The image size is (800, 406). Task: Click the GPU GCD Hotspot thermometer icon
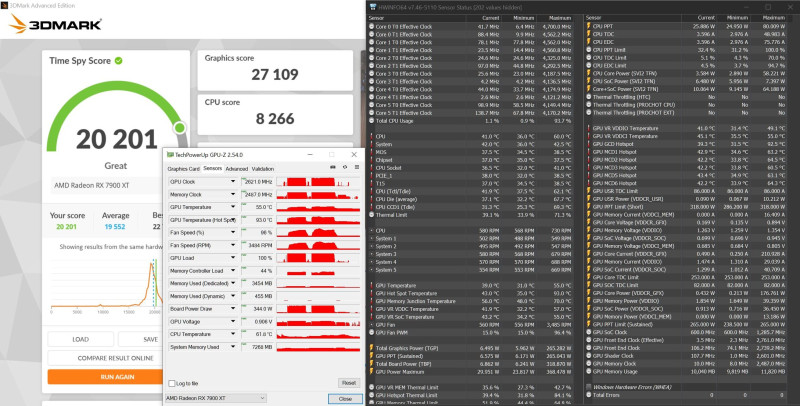pyautogui.click(x=588, y=144)
